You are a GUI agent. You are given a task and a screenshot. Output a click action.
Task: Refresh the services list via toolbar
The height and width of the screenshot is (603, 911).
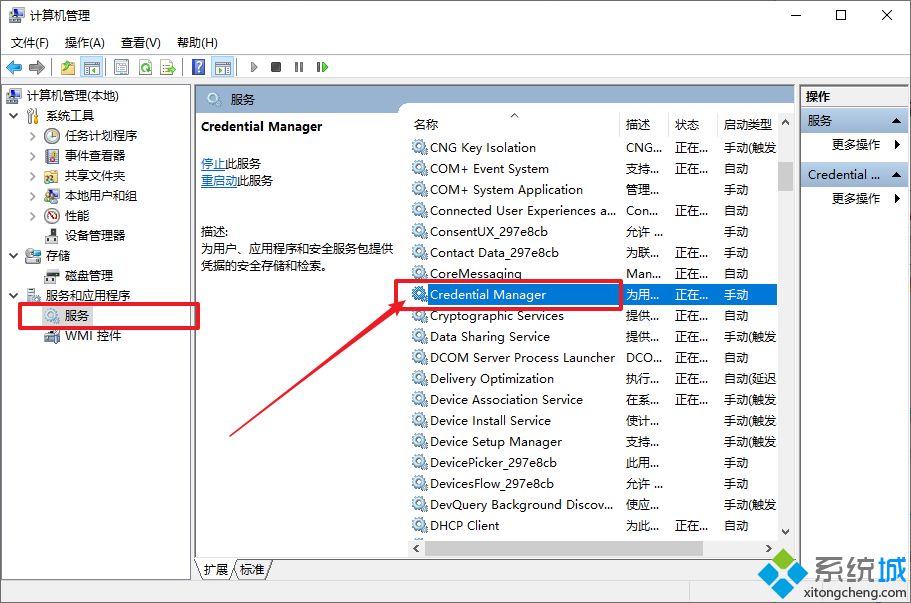(145, 67)
